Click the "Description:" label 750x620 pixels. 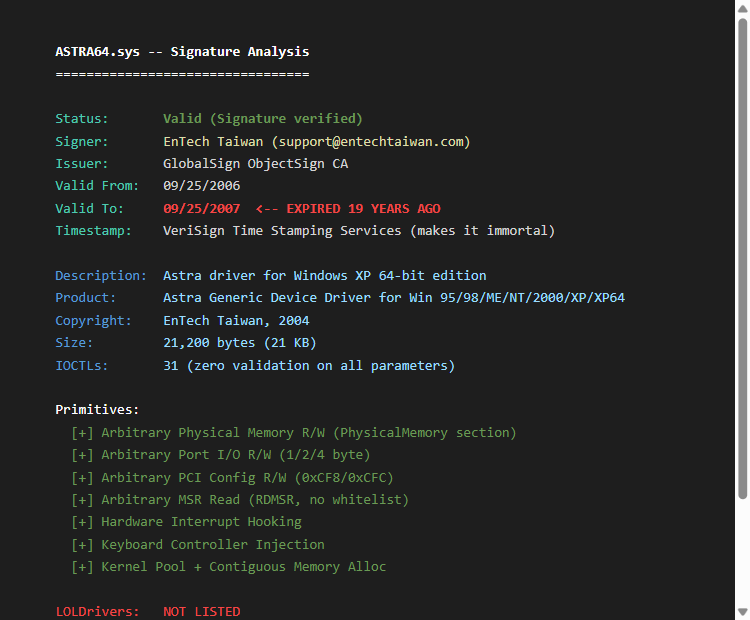click(101, 276)
